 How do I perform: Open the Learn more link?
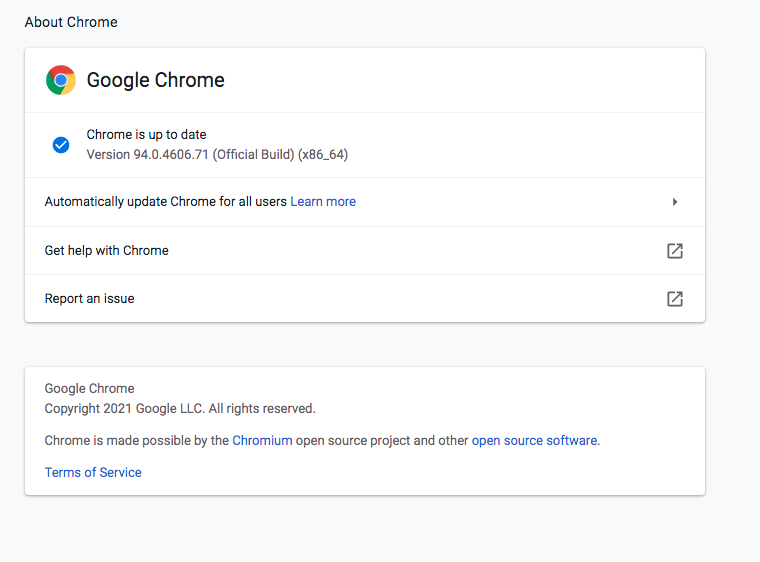pyautogui.click(x=323, y=202)
